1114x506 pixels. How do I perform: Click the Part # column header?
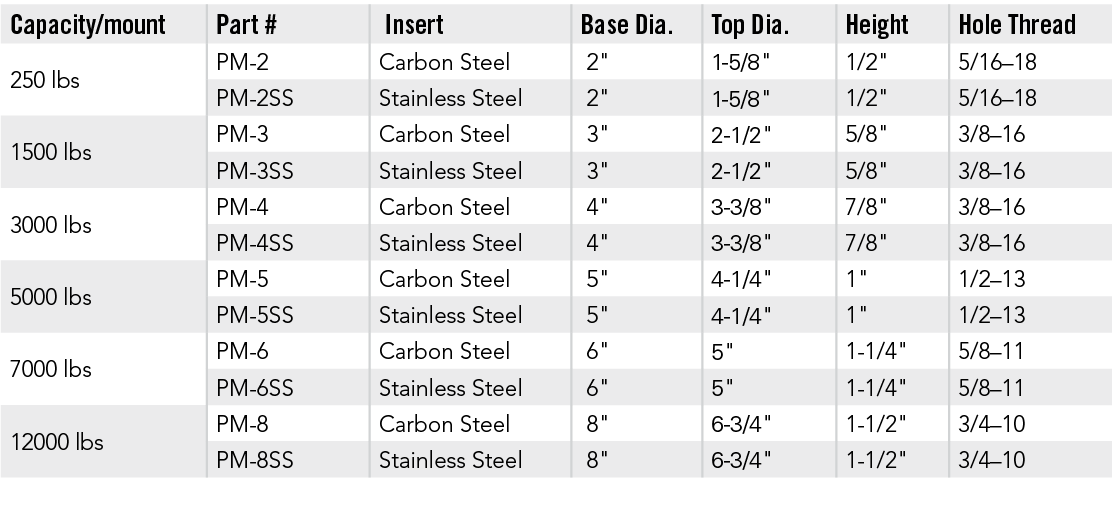pyautogui.click(x=248, y=25)
